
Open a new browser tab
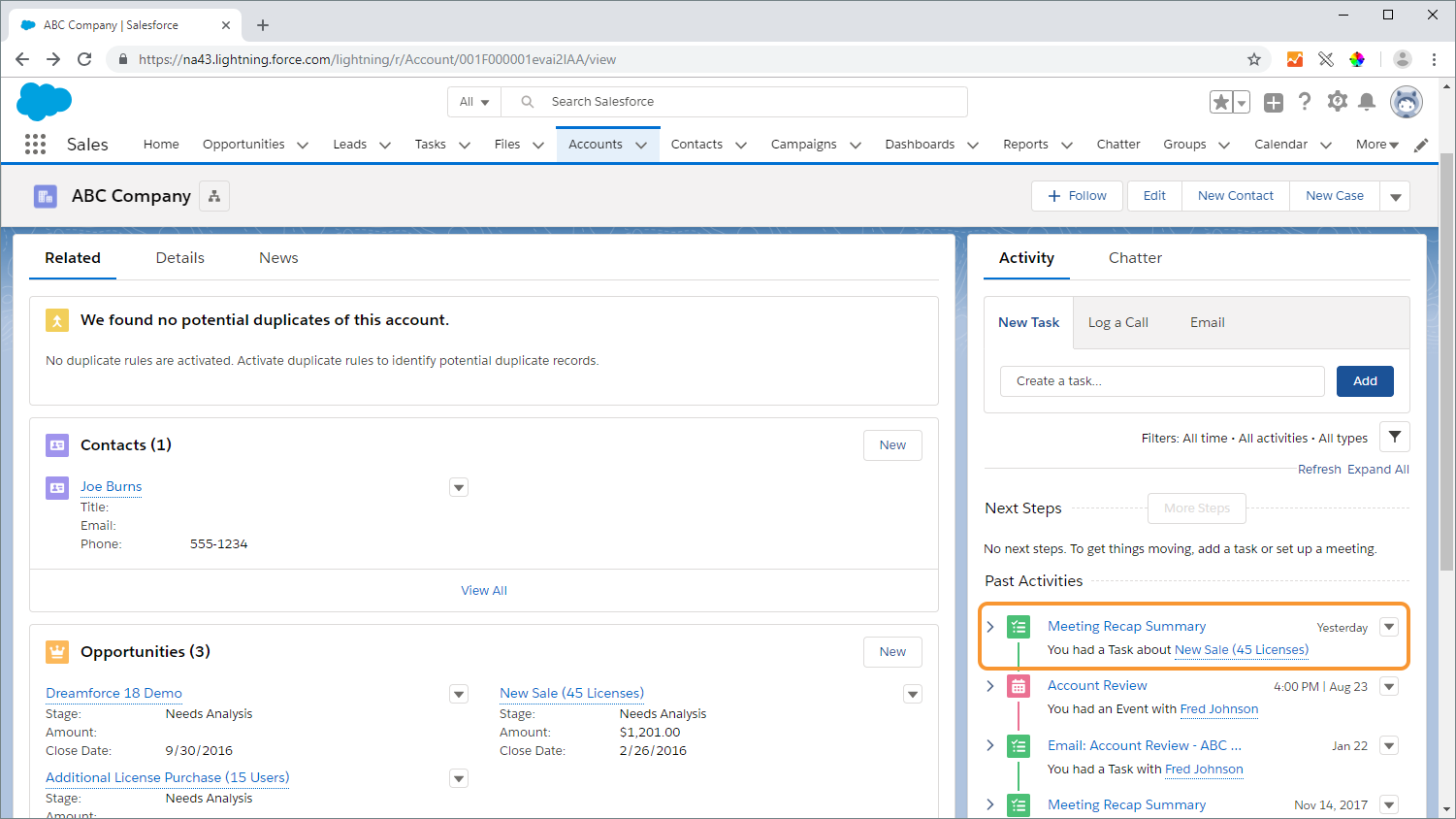point(263,25)
